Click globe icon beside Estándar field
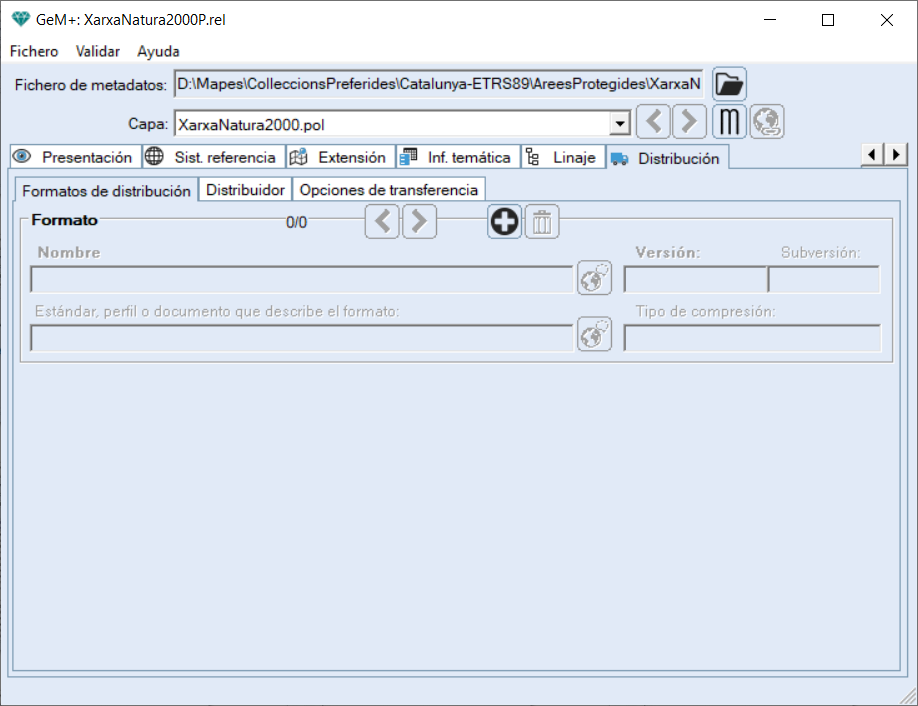The image size is (918, 706). pos(594,335)
